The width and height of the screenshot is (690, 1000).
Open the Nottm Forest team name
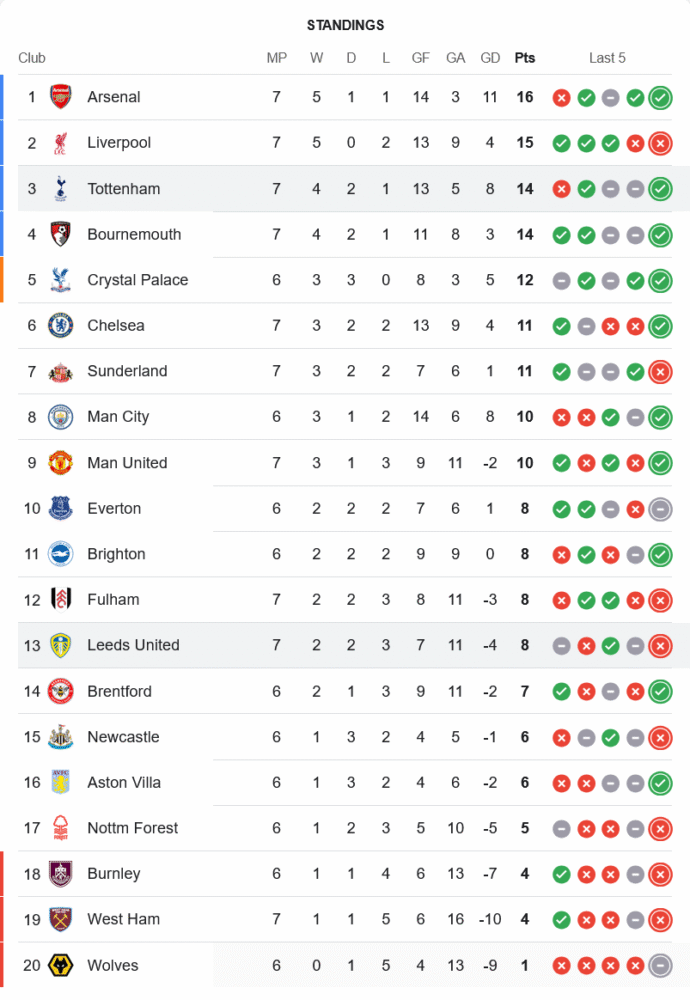pyautogui.click(x=132, y=828)
